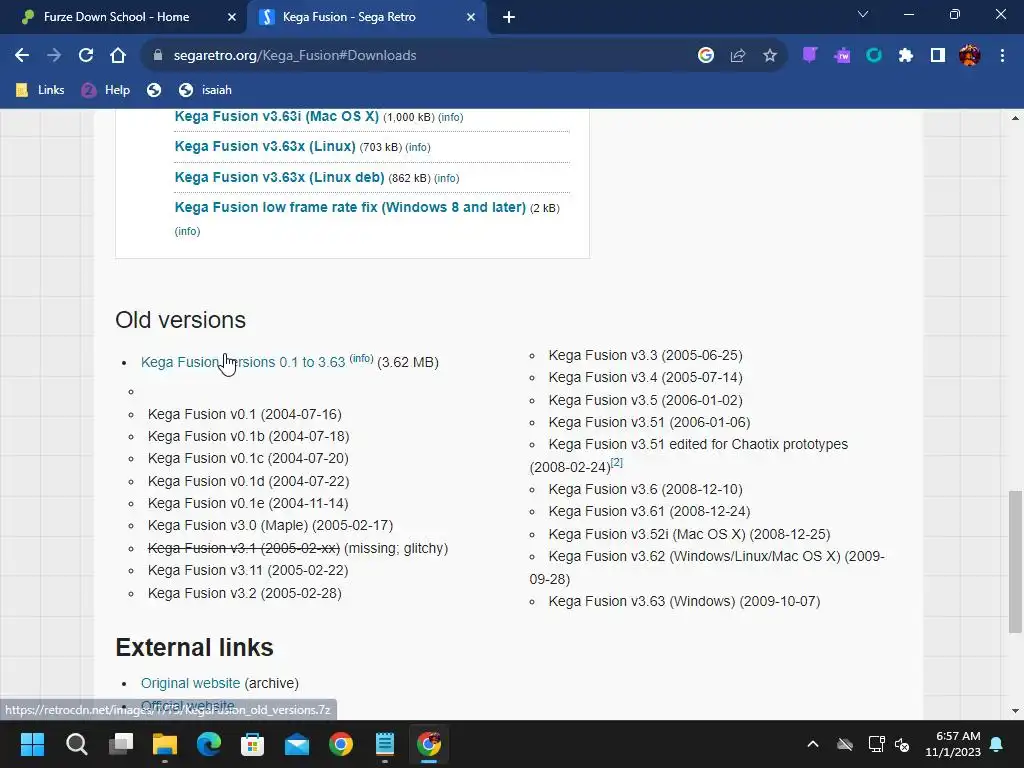This screenshot has width=1024, height=768.
Task: Close the Furze Down School tab
Action: point(231,17)
